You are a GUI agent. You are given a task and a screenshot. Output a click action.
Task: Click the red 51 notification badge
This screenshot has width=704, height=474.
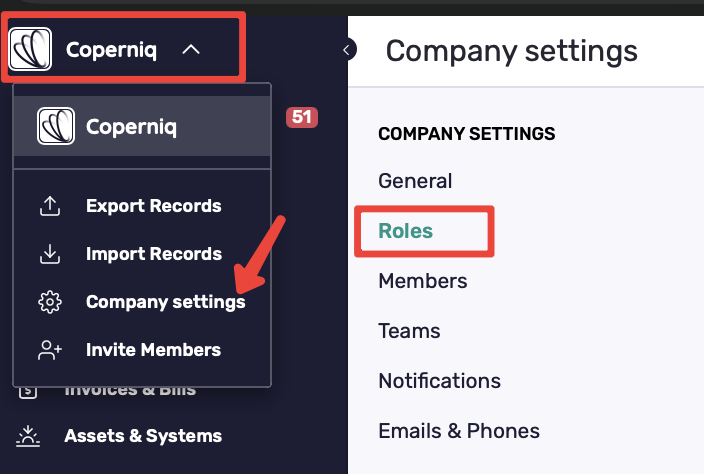[x=302, y=117]
